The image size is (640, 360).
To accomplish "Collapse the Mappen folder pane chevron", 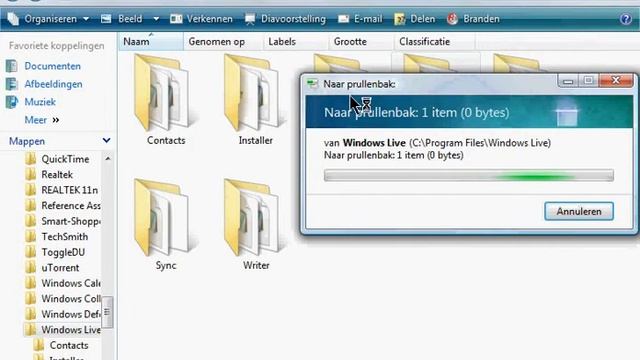I will click(107, 141).
